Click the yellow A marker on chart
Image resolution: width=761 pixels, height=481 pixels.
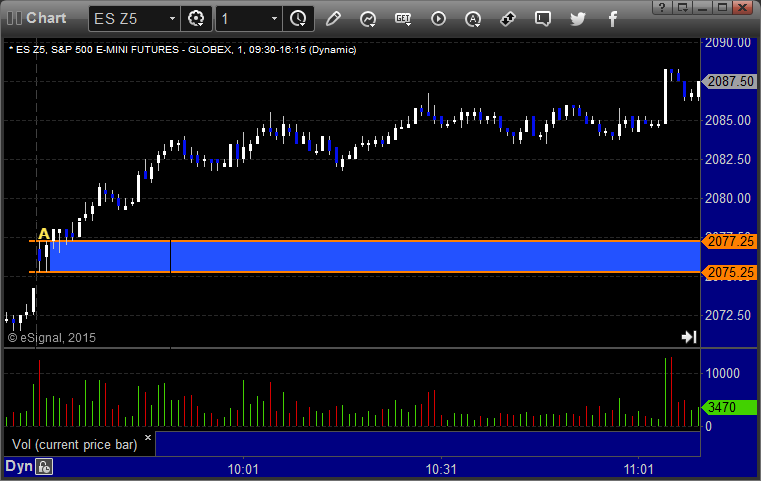[44, 233]
